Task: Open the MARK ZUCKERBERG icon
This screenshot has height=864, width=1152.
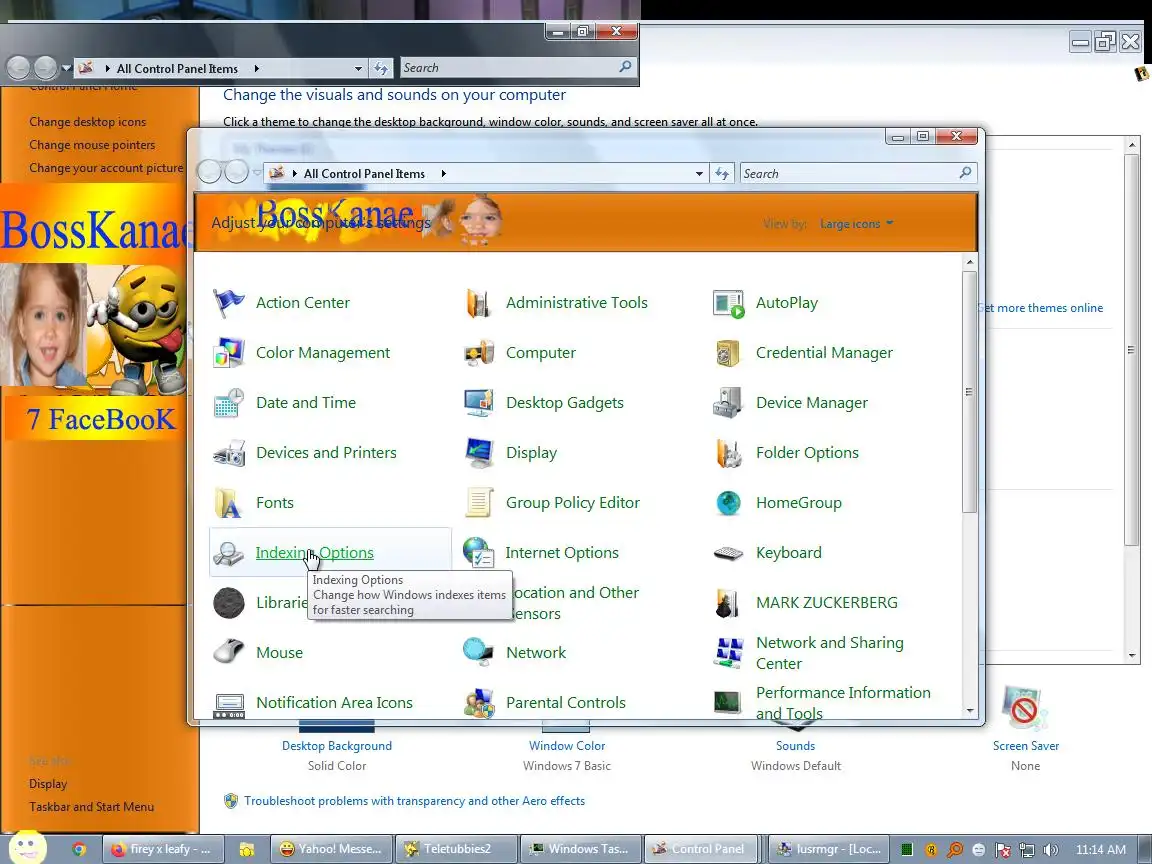Action: click(x=728, y=602)
